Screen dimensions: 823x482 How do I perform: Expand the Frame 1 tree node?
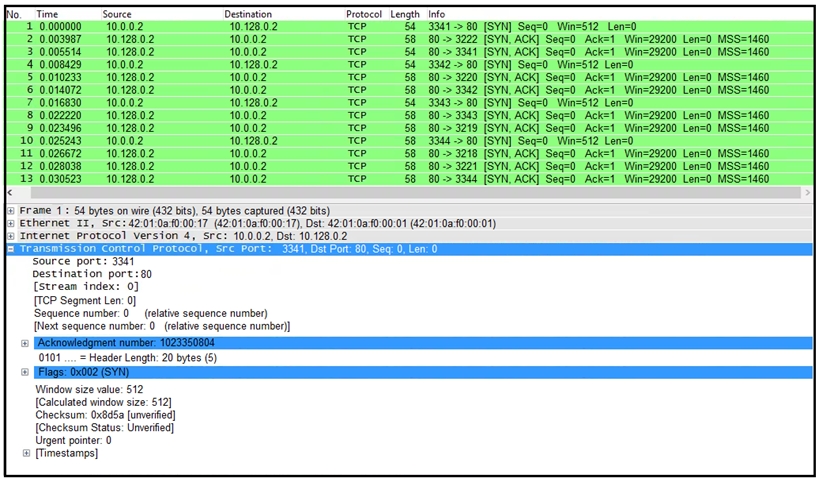[10, 211]
